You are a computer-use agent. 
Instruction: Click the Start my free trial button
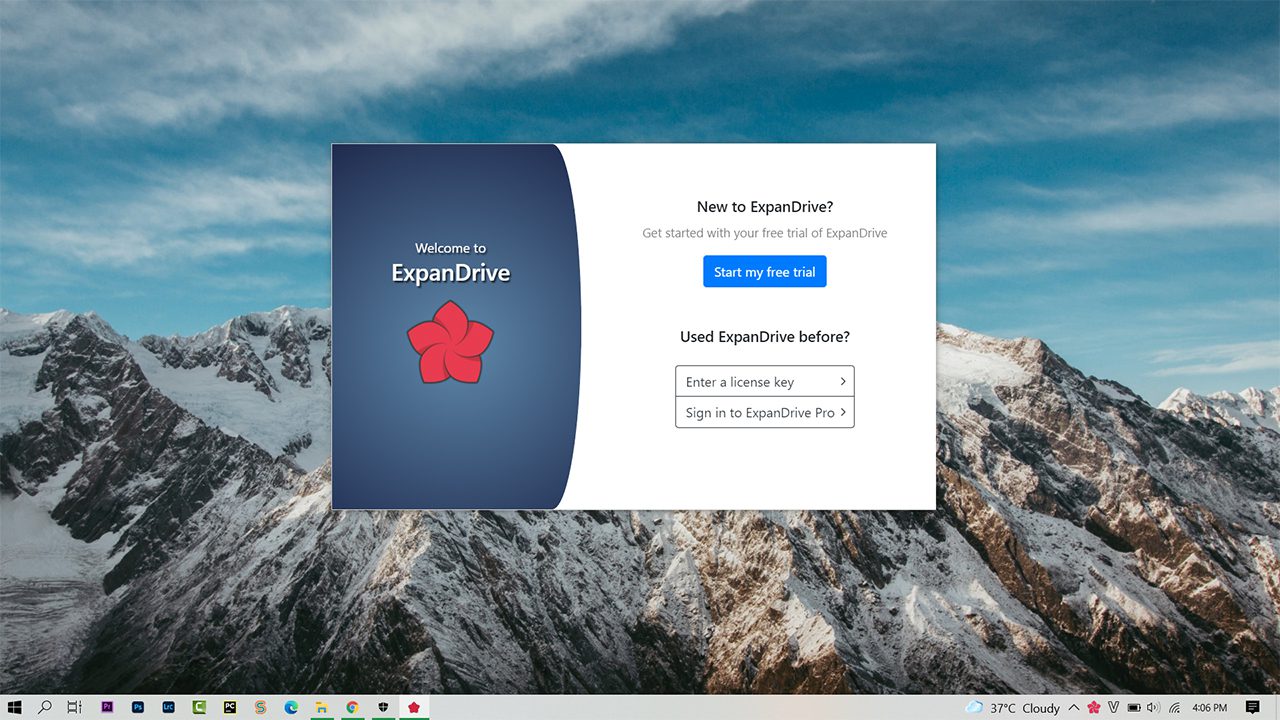[764, 272]
